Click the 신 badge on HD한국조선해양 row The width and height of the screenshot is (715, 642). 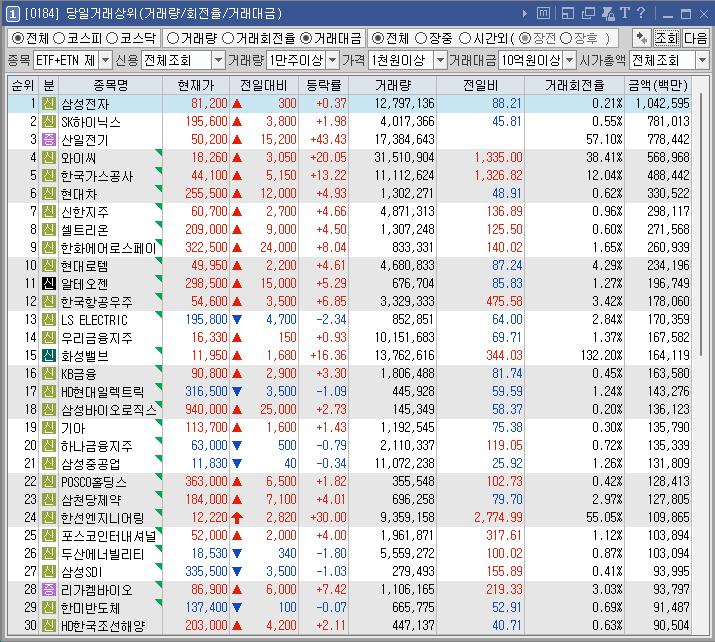49,626
